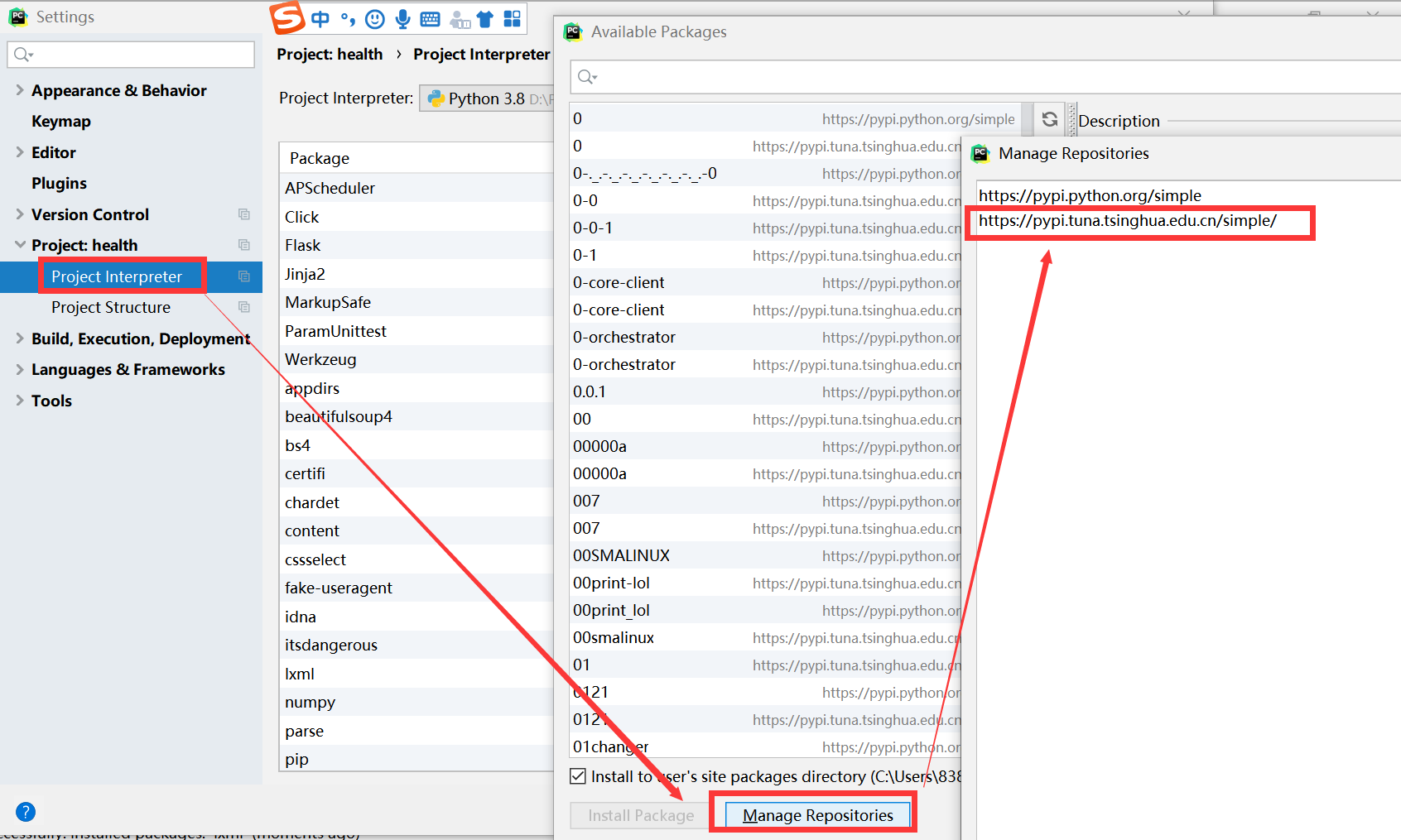The width and height of the screenshot is (1401, 840).
Task: Select 00smalinux tsinghua package row
Action: coord(766,637)
